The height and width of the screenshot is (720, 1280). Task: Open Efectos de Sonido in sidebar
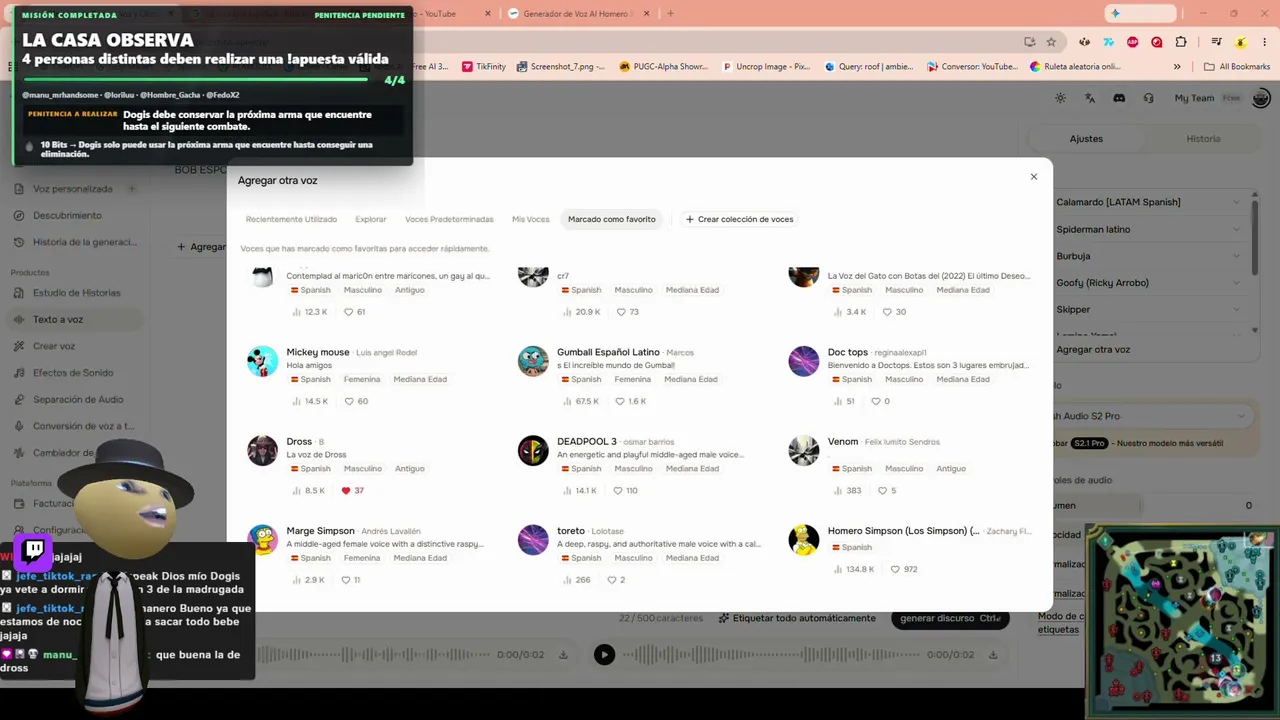pos(73,373)
